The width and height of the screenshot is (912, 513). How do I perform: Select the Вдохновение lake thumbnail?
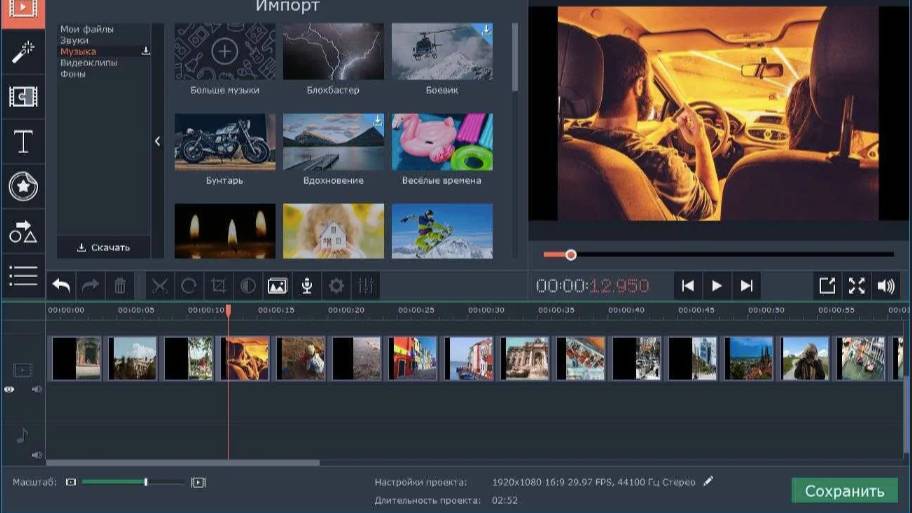333,142
